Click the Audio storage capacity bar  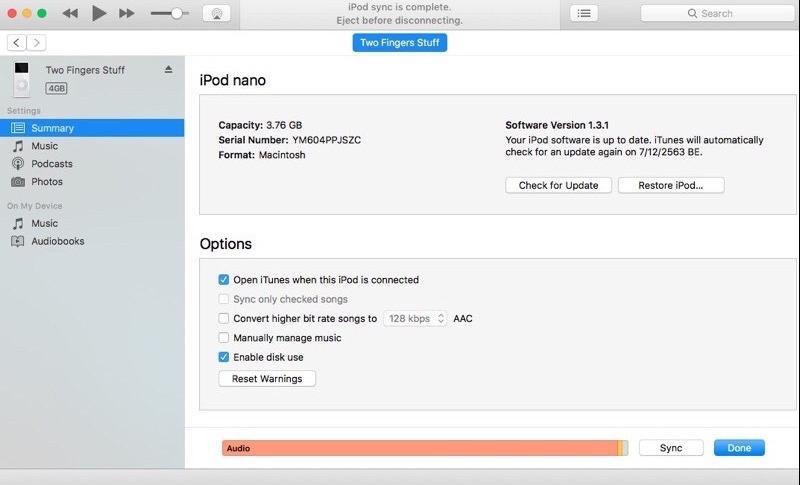tap(425, 448)
